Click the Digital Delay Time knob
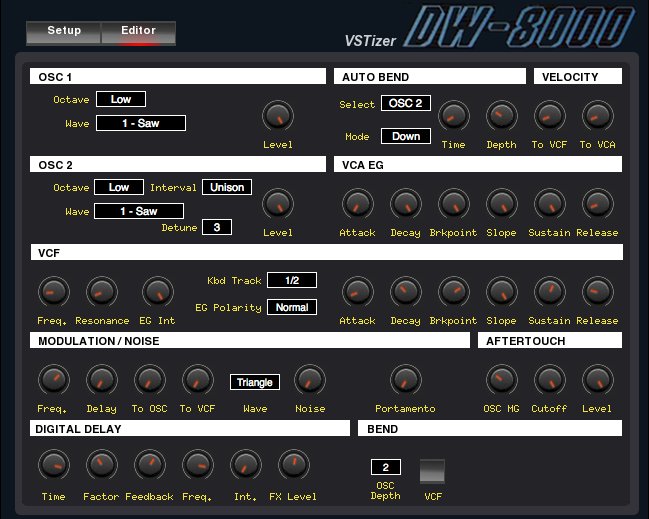The image size is (649, 519). click(x=54, y=465)
